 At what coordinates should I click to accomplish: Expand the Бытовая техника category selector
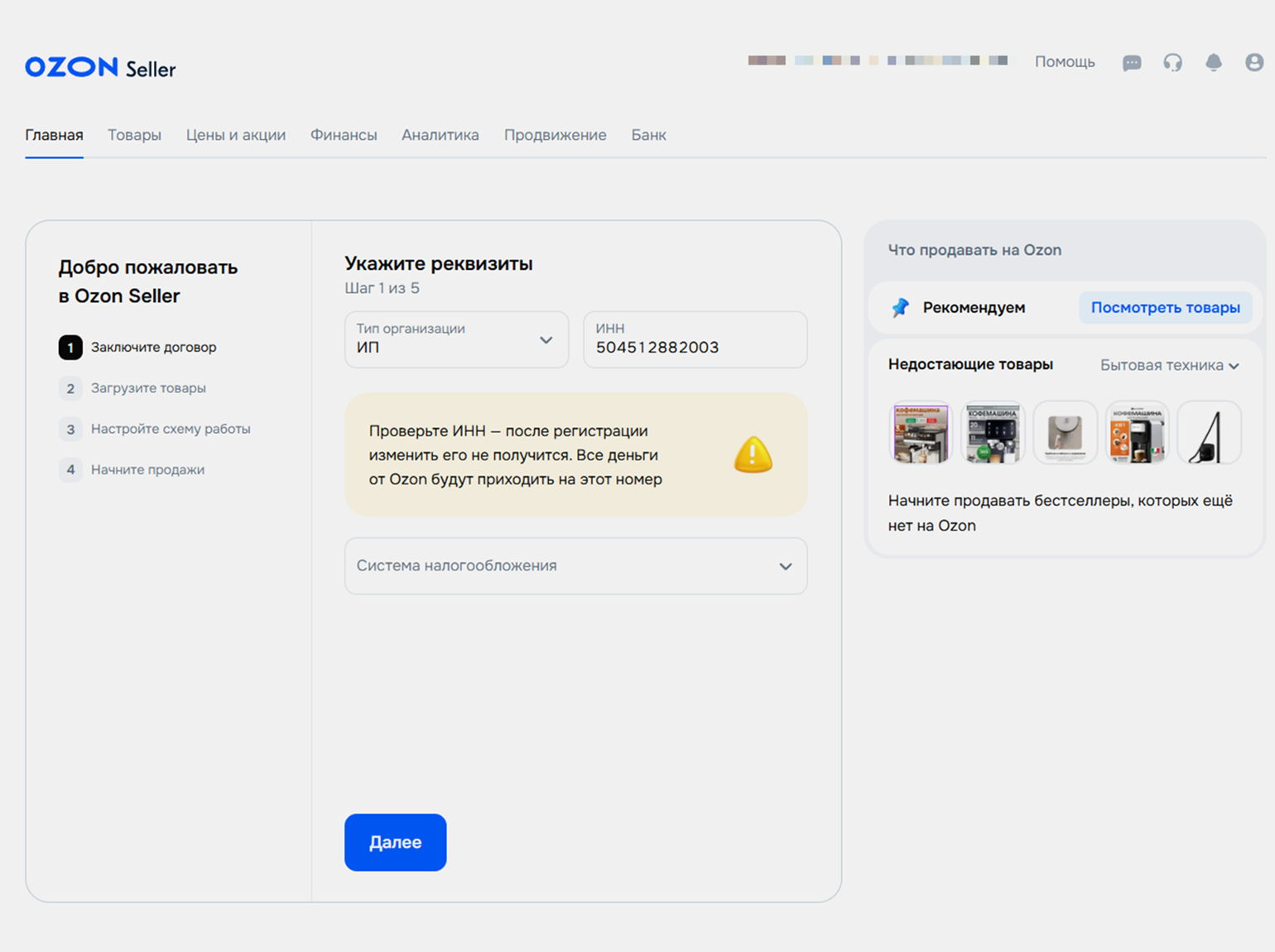[x=1169, y=365]
